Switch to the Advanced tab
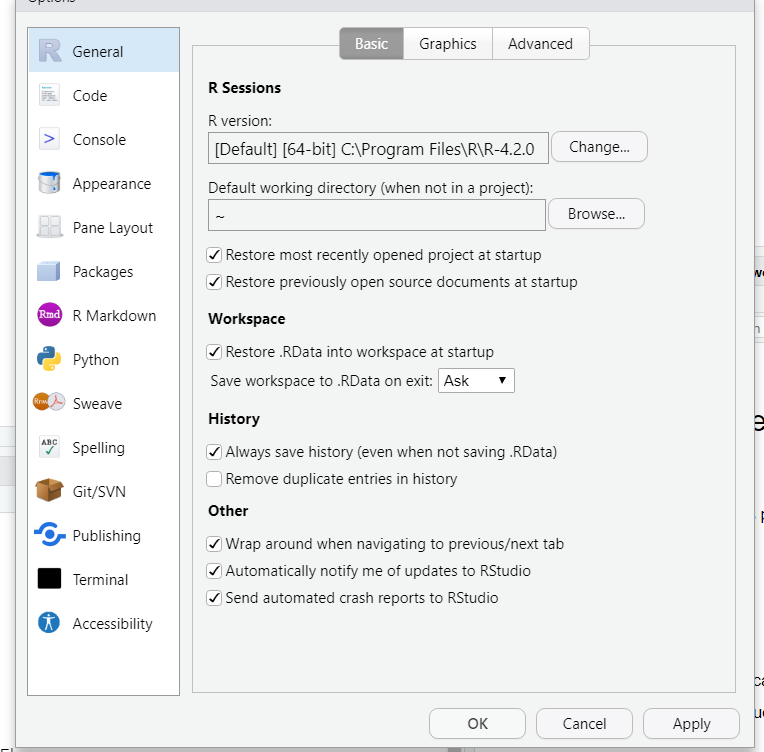Screen dimensions: 764x752 pos(540,44)
